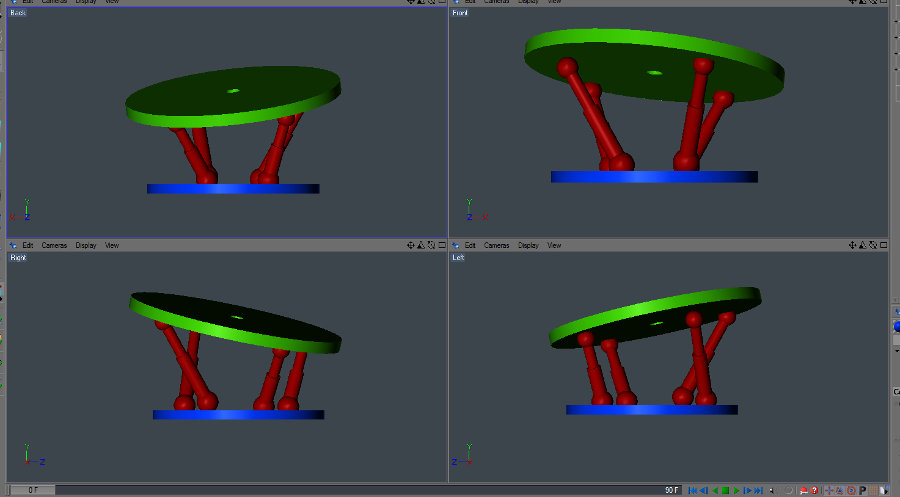Jump to end of animation
Image resolution: width=900 pixels, height=497 pixels.
[x=758, y=490]
